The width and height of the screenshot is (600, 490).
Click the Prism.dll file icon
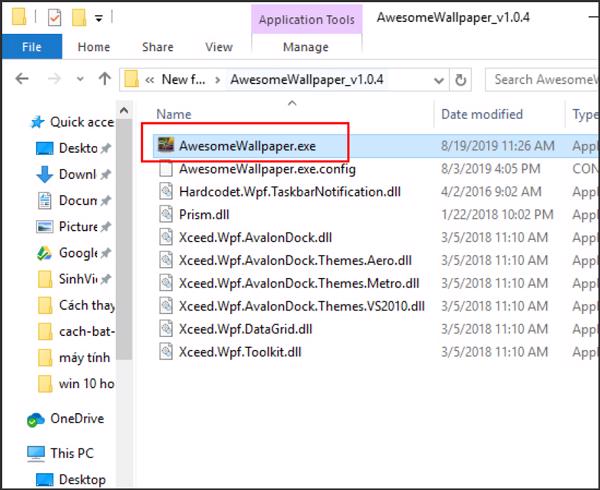click(x=166, y=214)
